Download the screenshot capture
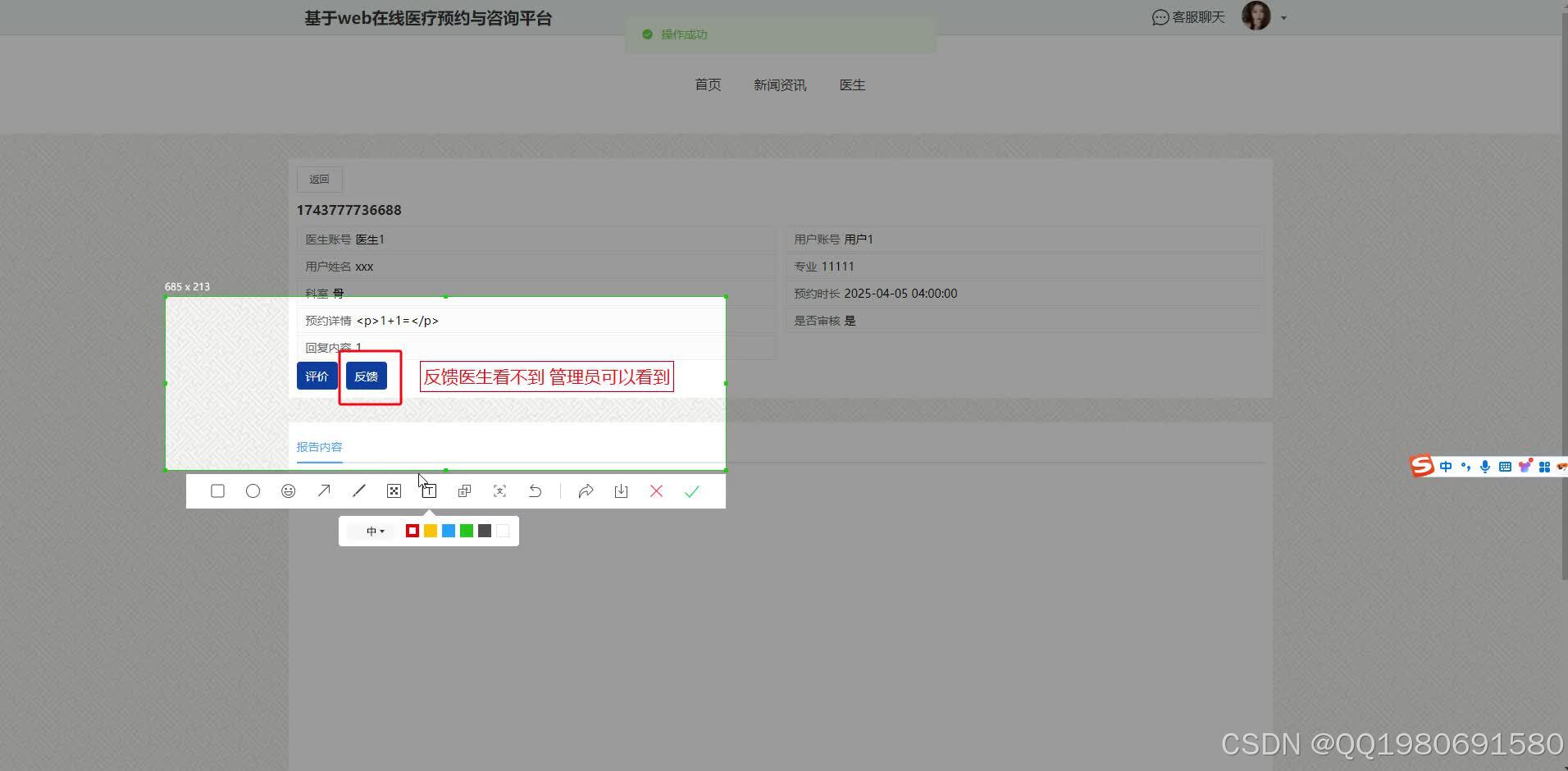The width and height of the screenshot is (1568, 771). tap(621, 490)
